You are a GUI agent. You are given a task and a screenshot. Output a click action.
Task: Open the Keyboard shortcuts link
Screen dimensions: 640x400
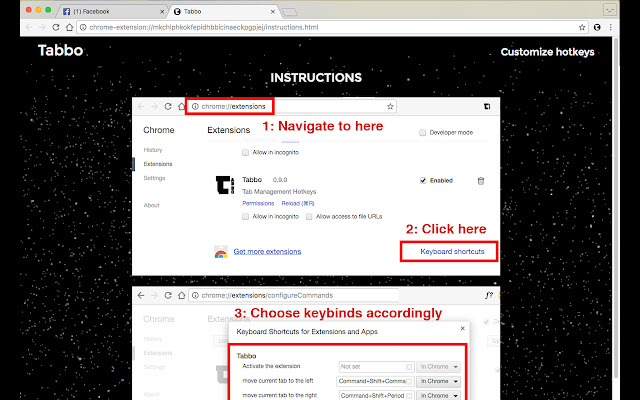tap(452, 251)
